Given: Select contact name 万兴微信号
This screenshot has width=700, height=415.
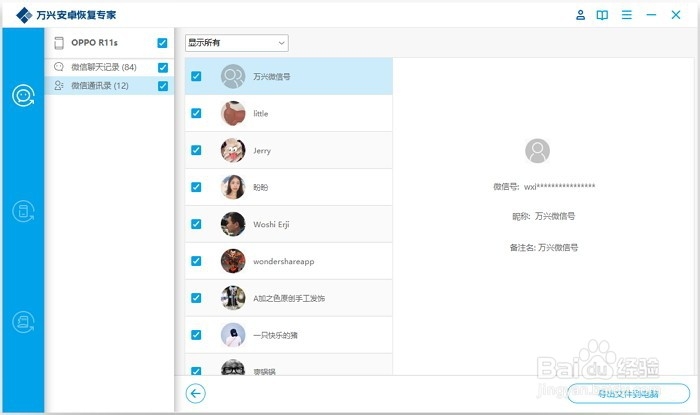Looking at the screenshot, I should [271, 77].
